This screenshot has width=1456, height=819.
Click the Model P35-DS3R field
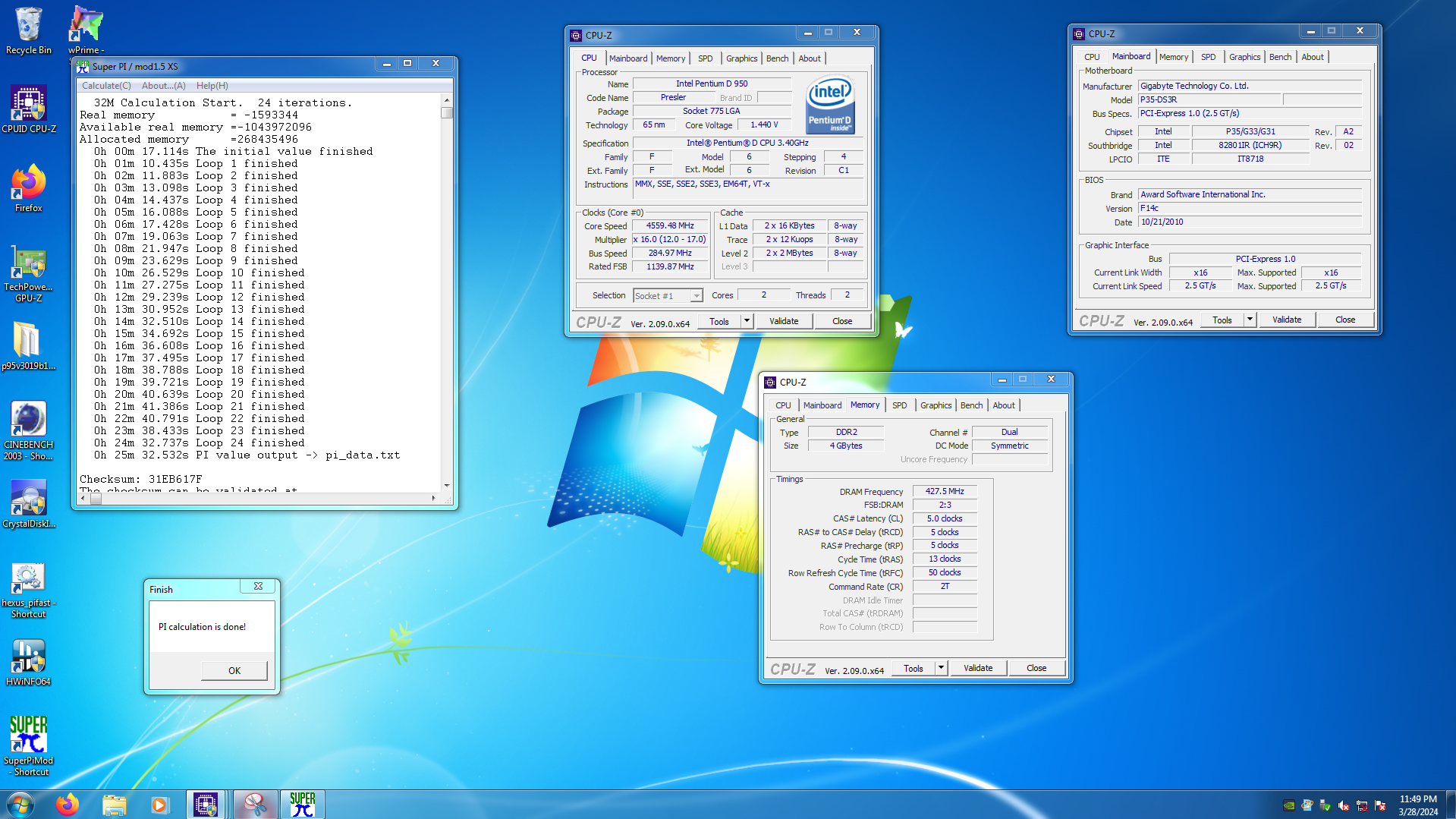[x=1210, y=99]
